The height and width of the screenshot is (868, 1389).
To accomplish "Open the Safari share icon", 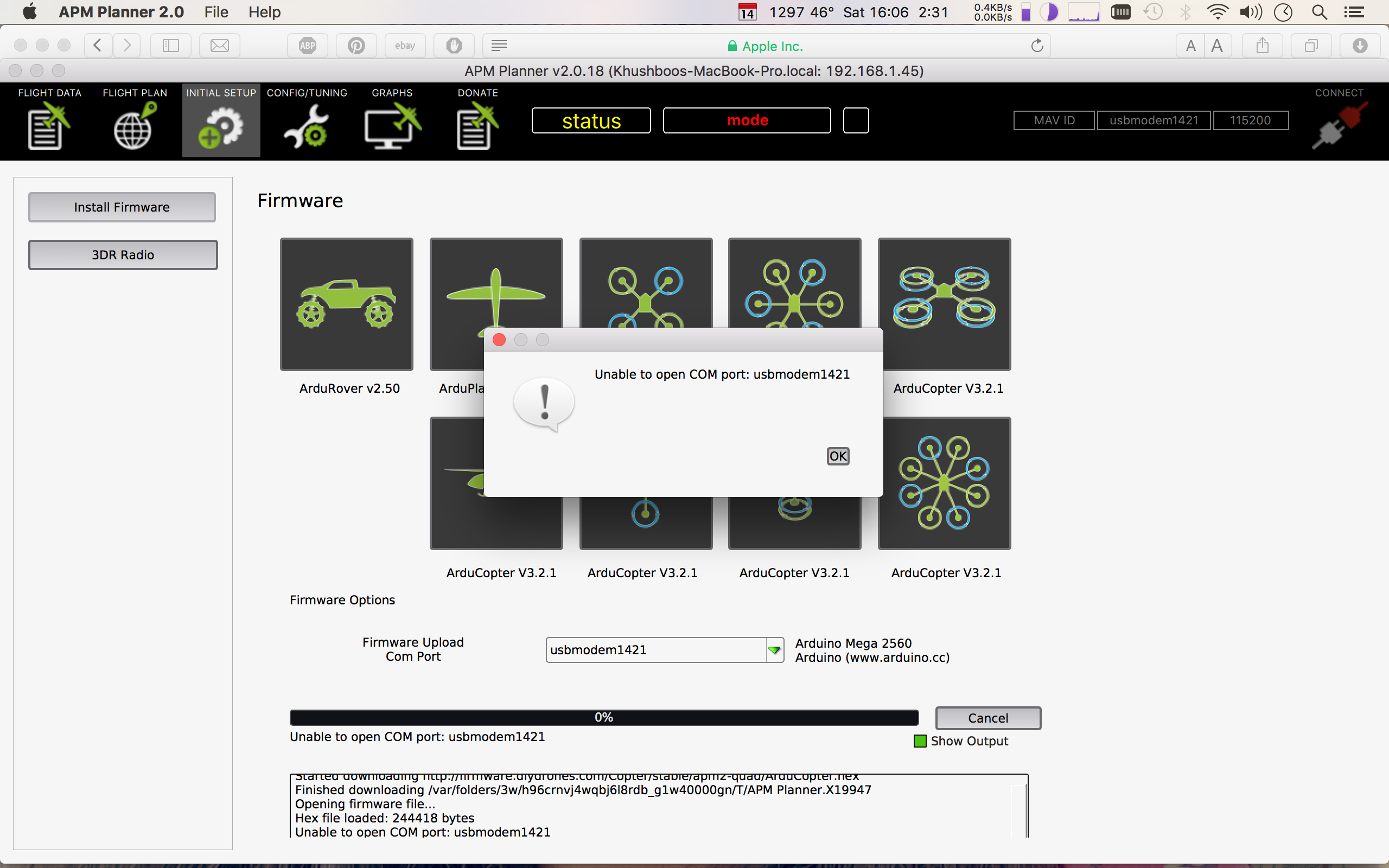I will tap(1262, 46).
